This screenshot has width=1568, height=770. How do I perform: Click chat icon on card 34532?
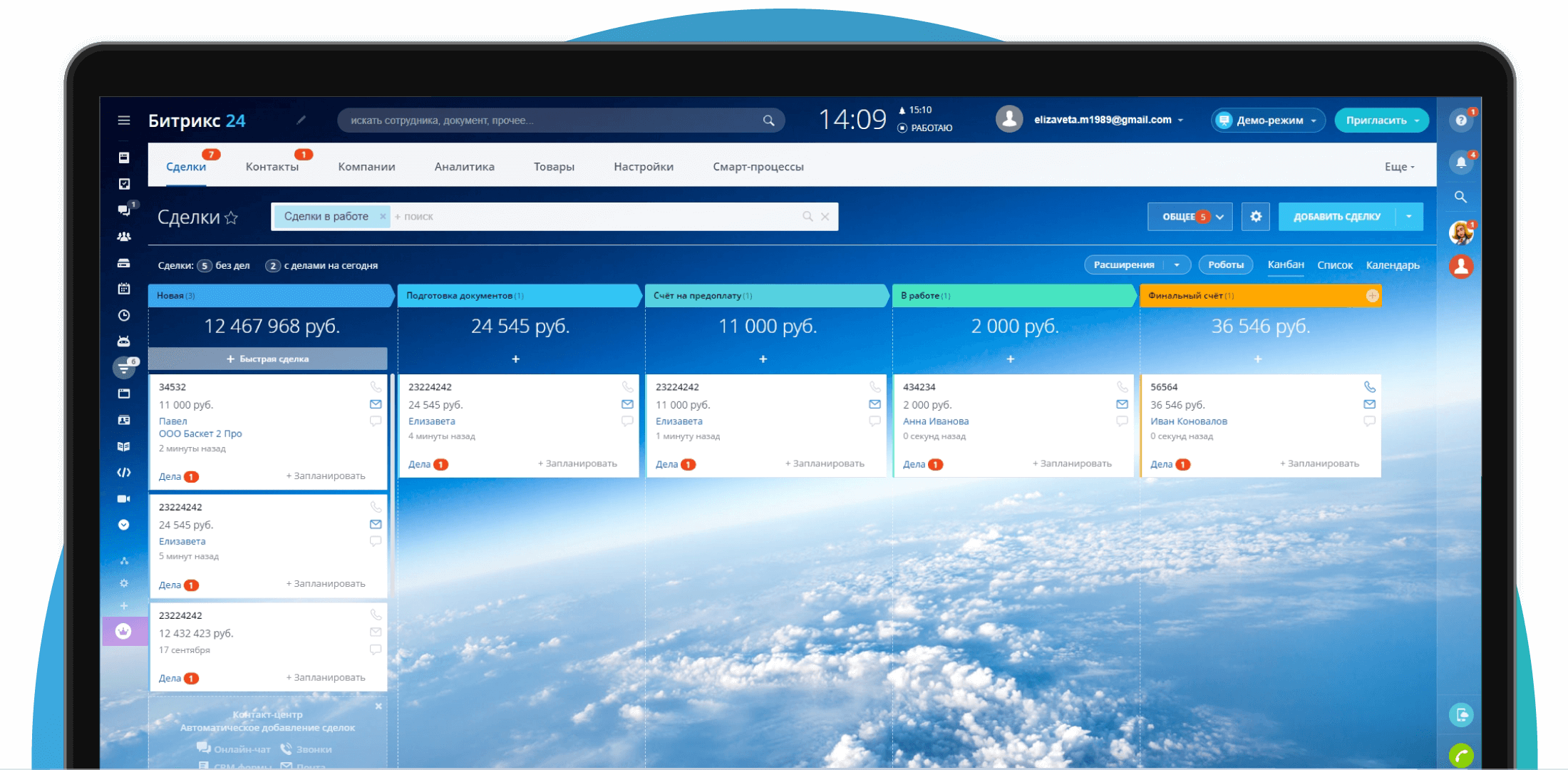point(376,421)
